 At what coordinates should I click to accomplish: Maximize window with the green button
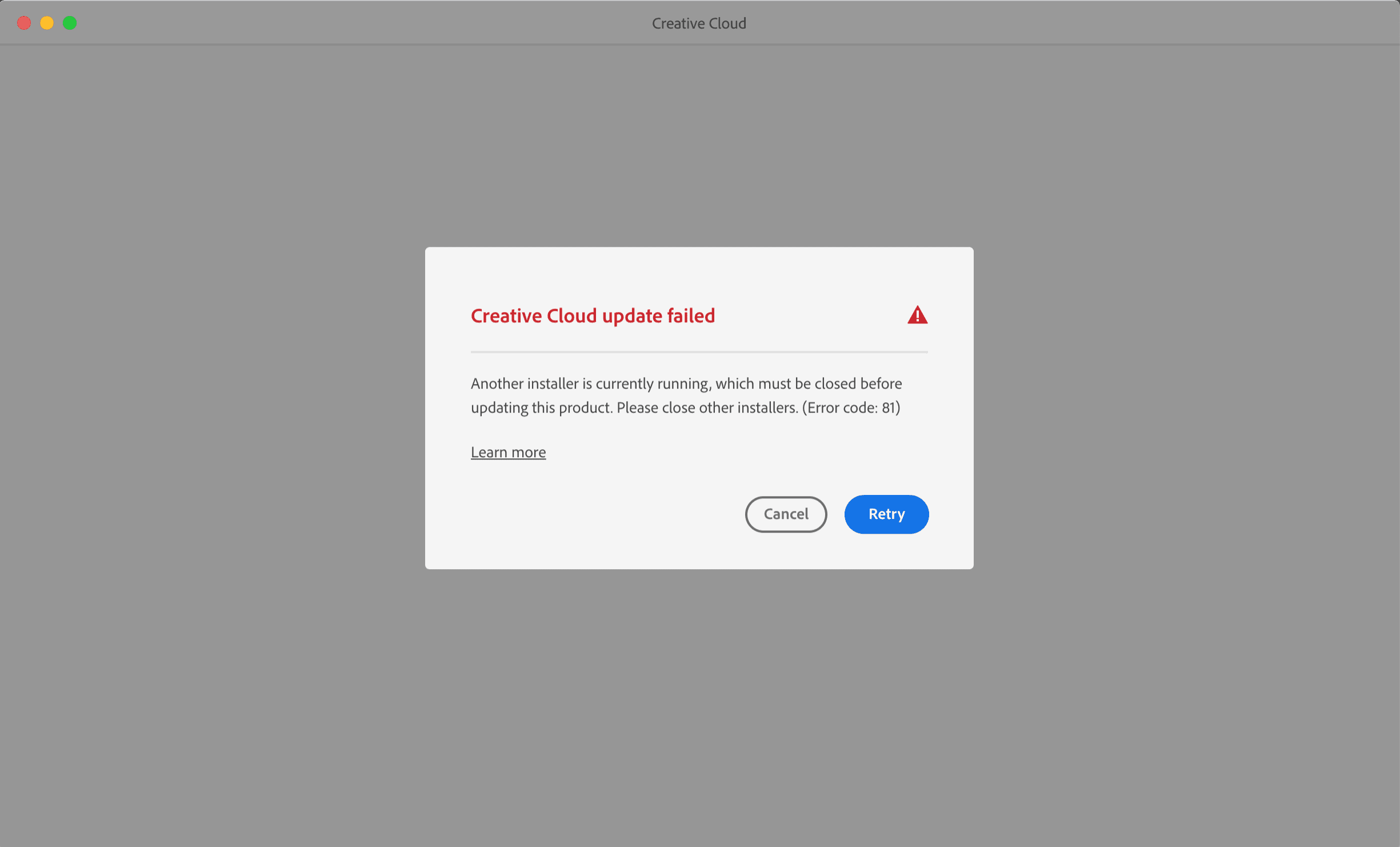point(70,23)
